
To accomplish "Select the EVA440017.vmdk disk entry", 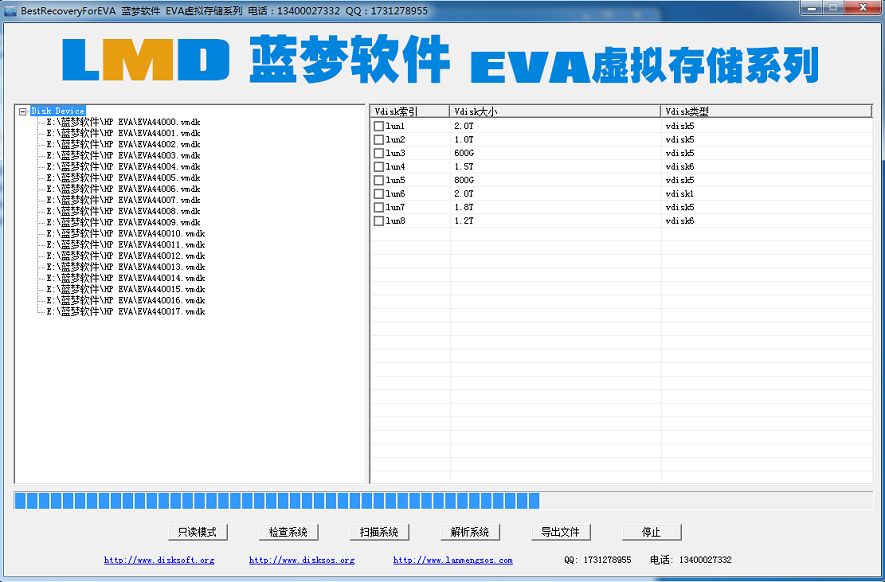I will tap(123, 313).
